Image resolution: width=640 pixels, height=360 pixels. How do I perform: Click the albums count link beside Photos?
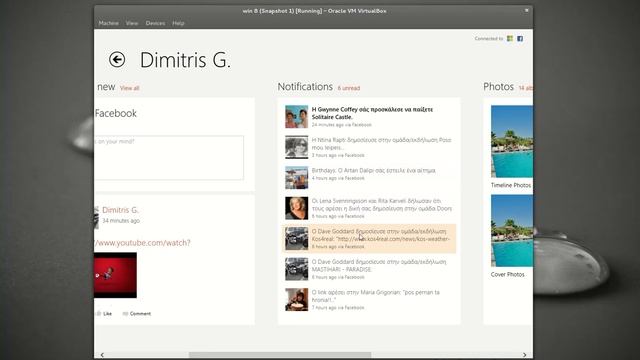click(526, 88)
